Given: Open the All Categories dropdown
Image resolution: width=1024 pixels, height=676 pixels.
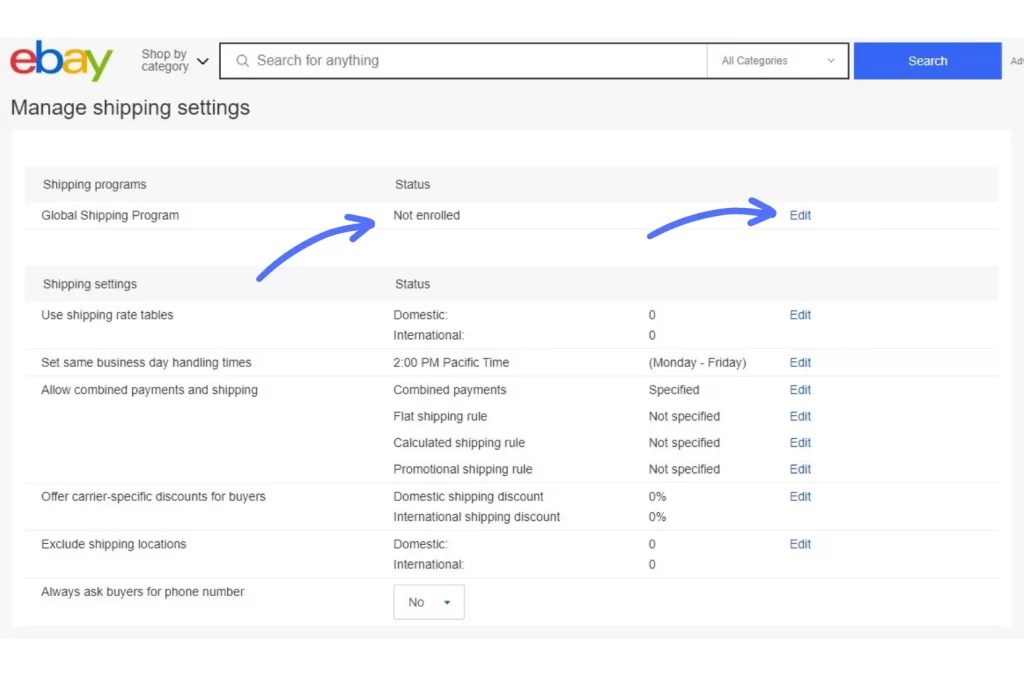Looking at the screenshot, I should pos(777,60).
